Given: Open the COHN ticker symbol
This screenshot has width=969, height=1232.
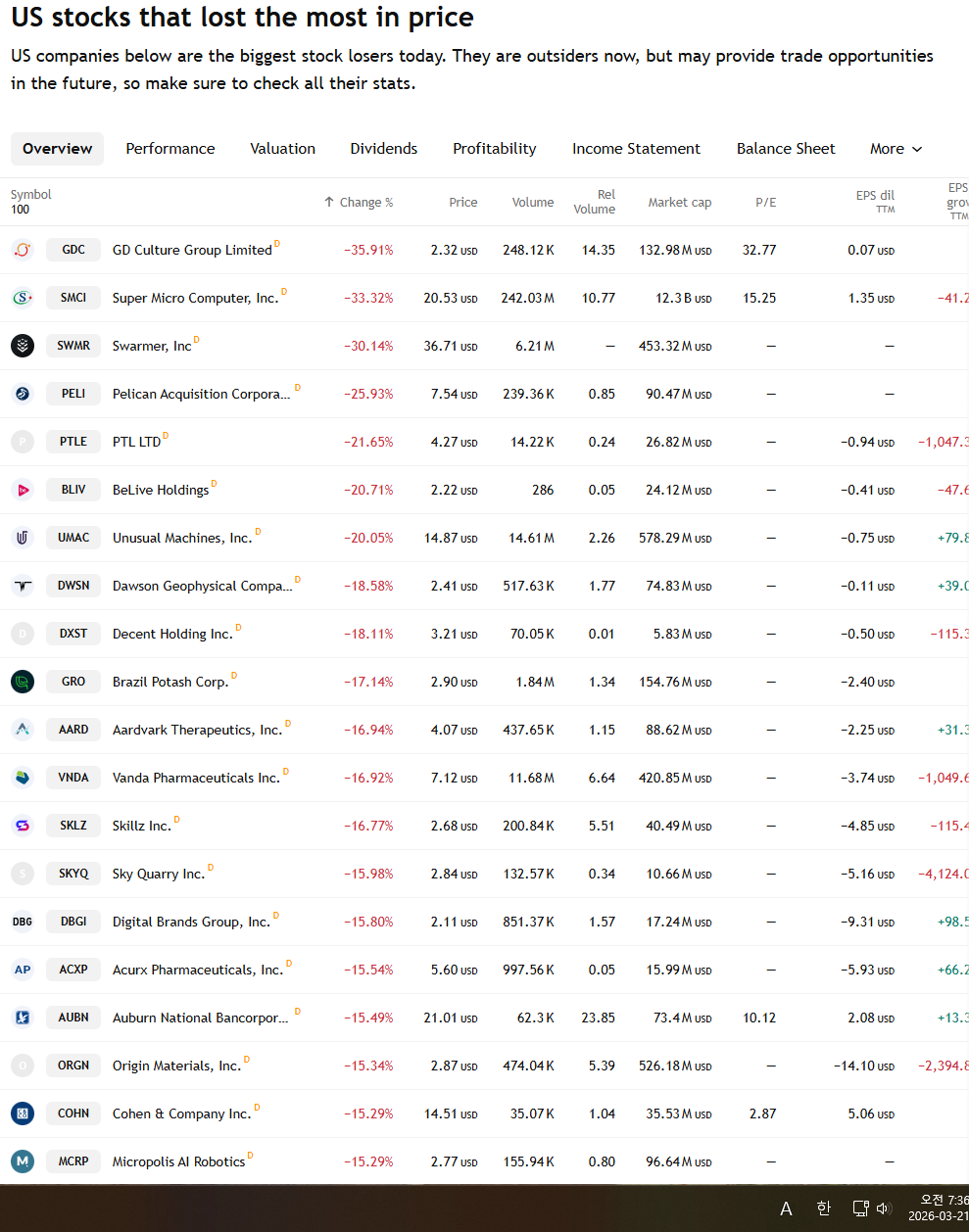Looking at the screenshot, I should [73, 1114].
